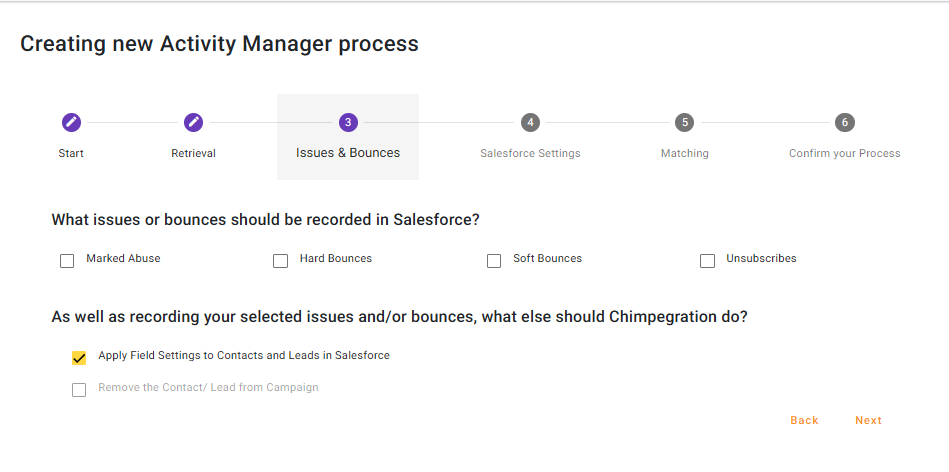Check the Hard Bounces option
This screenshot has height=472, width=949.
tap(281, 261)
